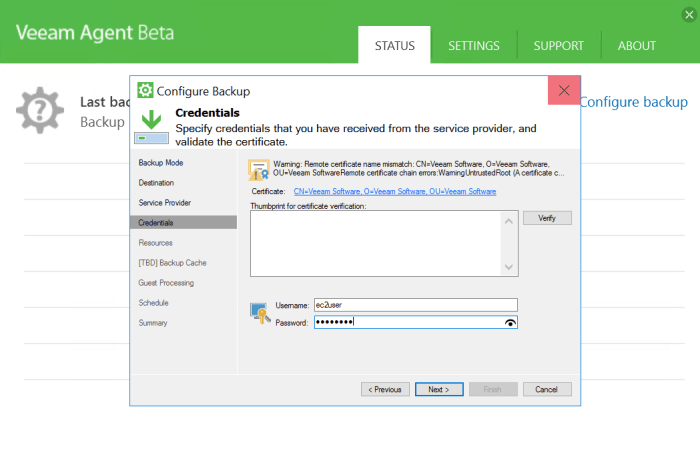
Task: Click the Next button
Action: 439,389
